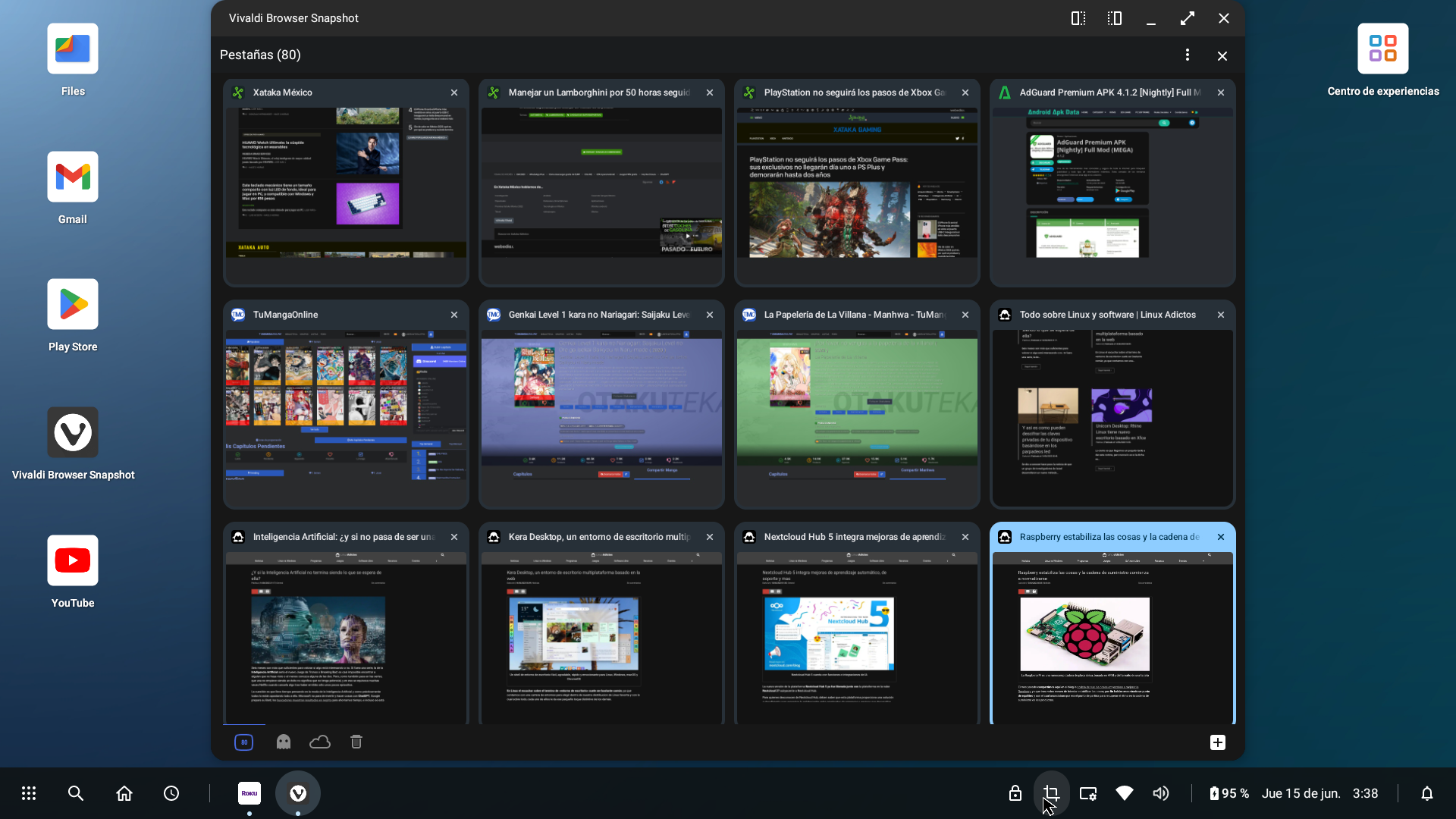The width and height of the screenshot is (1456, 819).
Task: Open Roku app in taskbar
Action: point(249,793)
